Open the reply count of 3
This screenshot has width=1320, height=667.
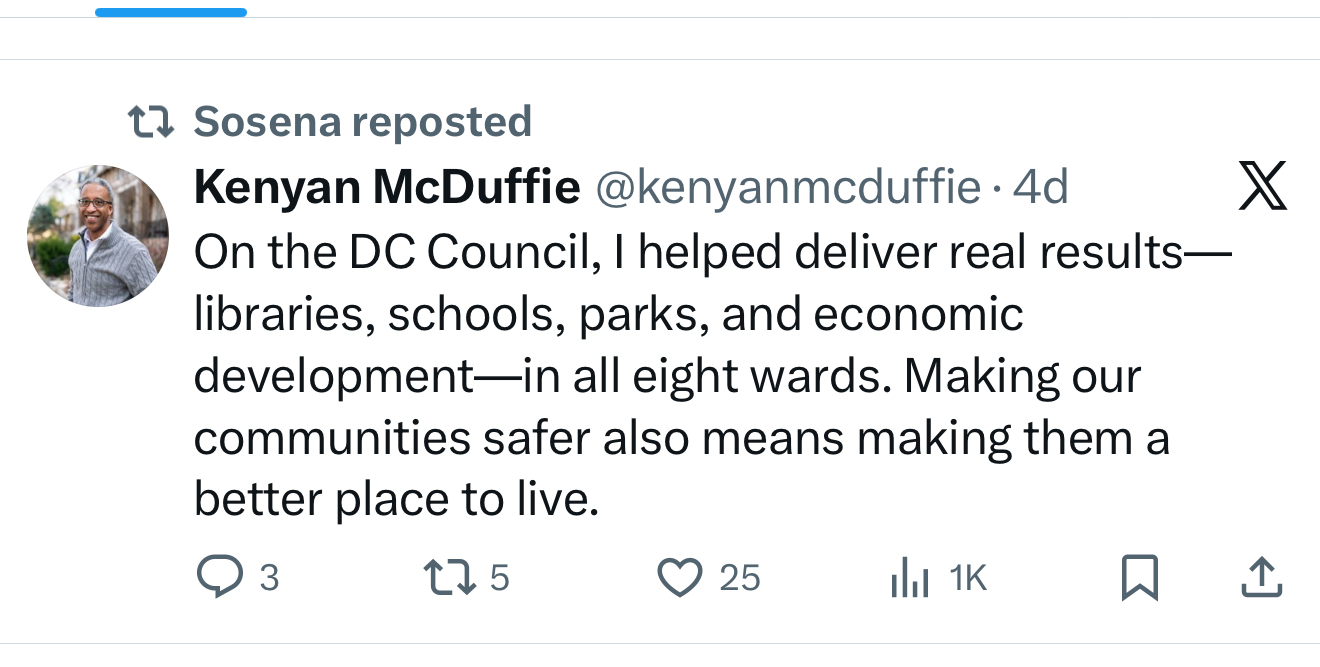pos(268,578)
